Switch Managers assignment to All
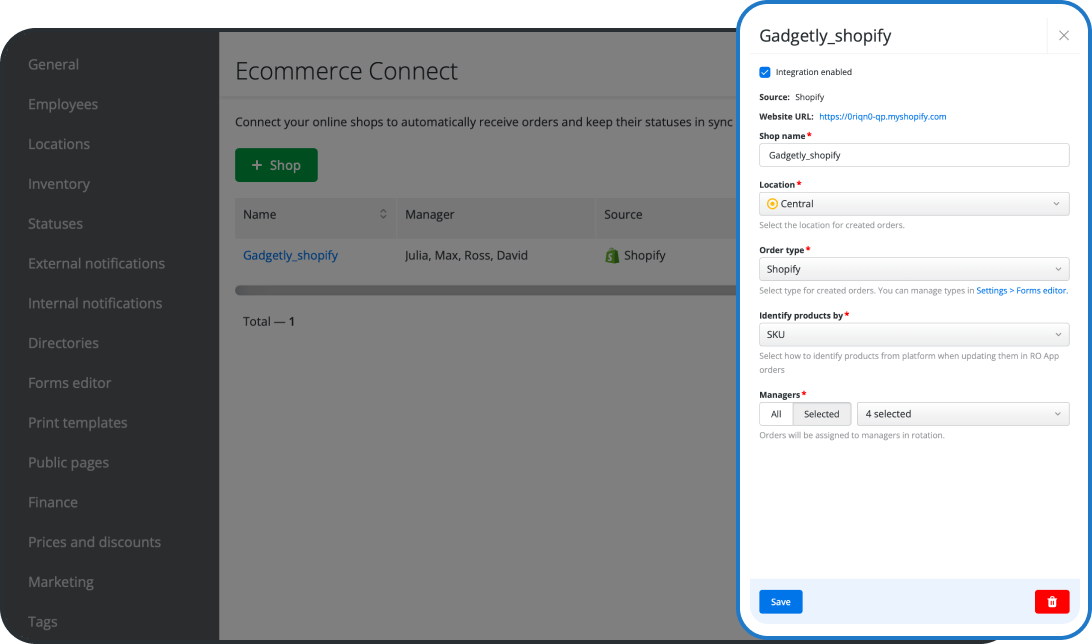The image size is (1092, 644). [x=775, y=413]
